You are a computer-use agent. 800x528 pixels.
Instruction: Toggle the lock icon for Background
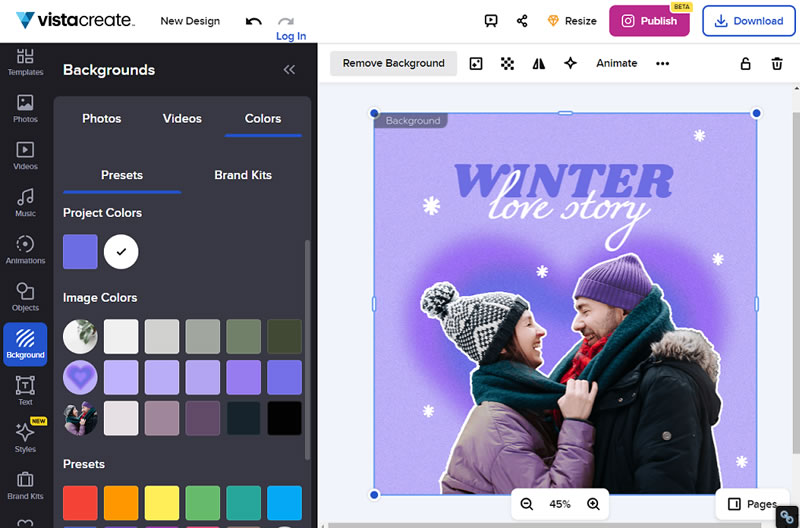745,63
